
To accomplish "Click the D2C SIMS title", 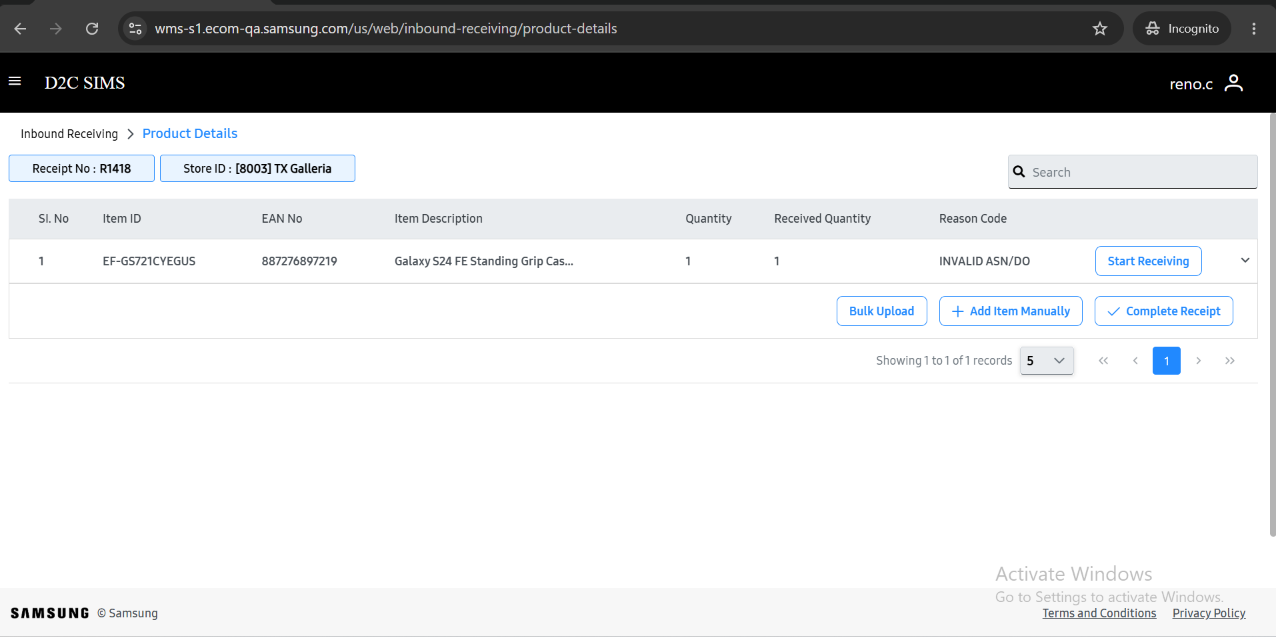I will tap(85, 83).
